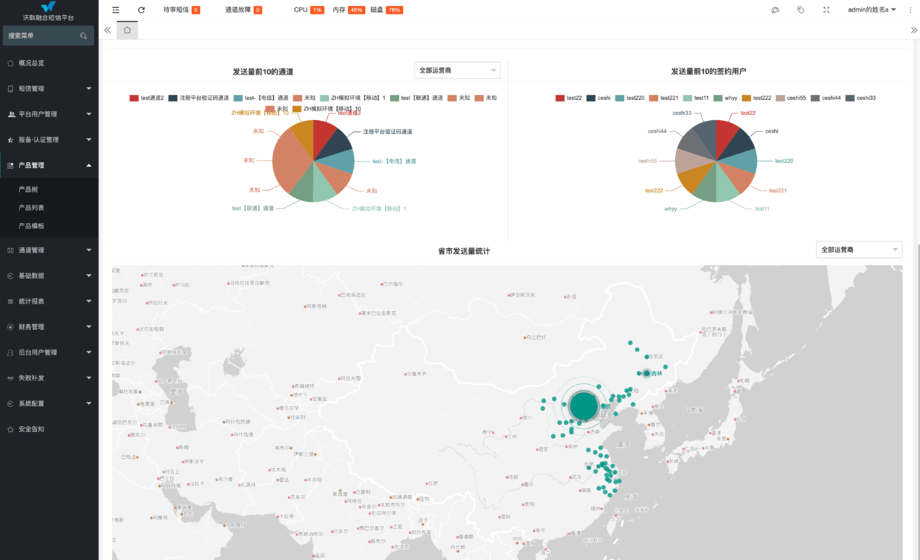Click the 安全告知 icon in sidebar

tap(11, 429)
